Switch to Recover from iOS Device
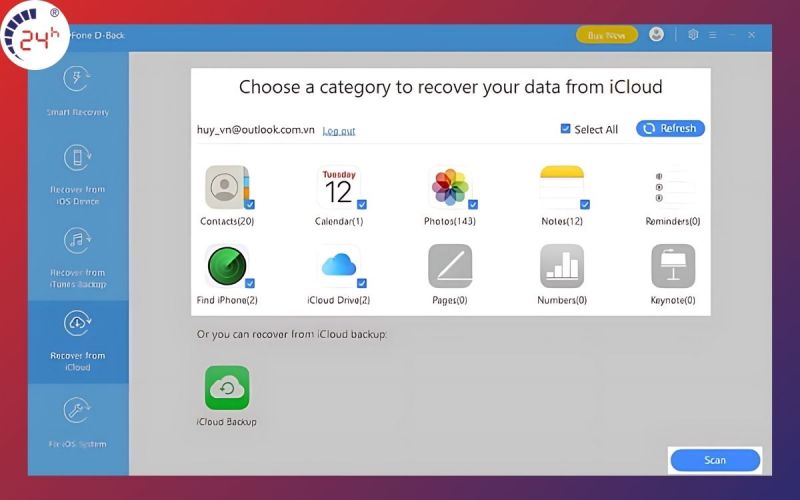This screenshot has width=800, height=500. pyautogui.click(x=78, y=175)
